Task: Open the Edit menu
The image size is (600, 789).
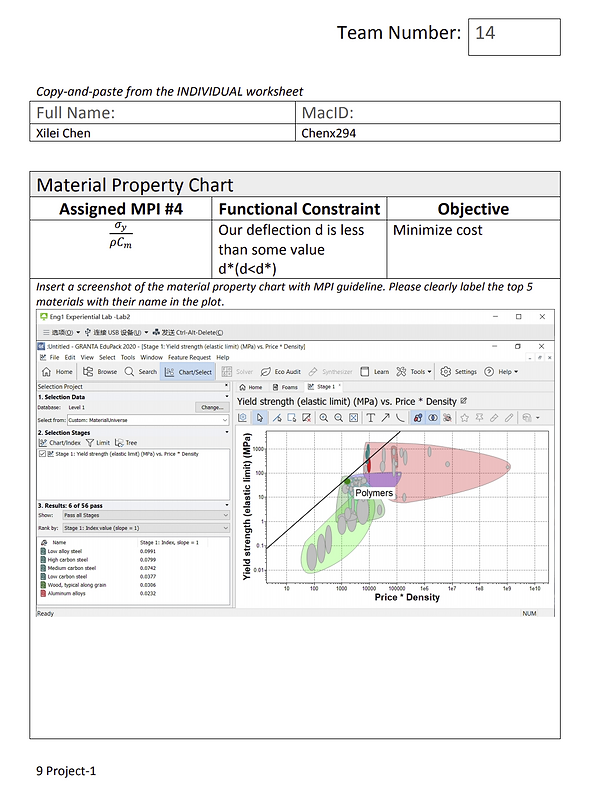Action: (x=70, y=358)
